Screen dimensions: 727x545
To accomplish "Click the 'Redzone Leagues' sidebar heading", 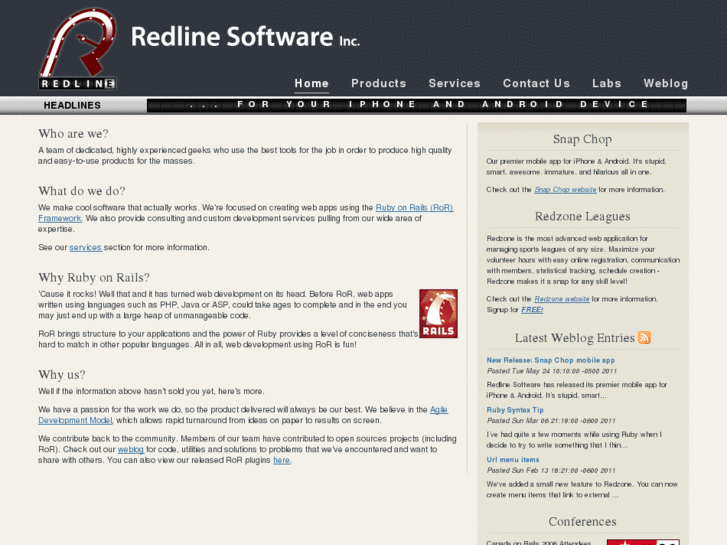I will [582, 216].
